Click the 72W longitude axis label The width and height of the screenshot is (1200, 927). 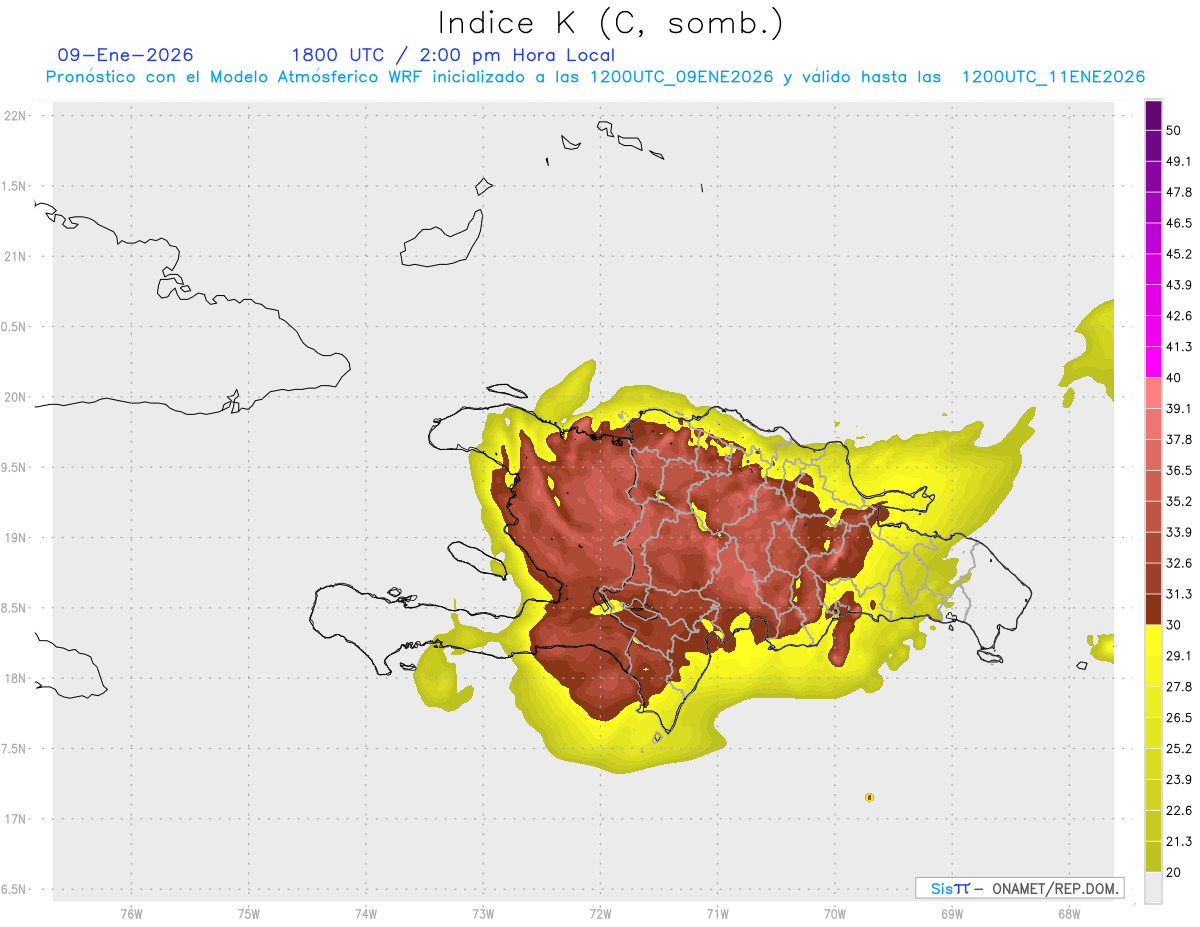[600, 913]
